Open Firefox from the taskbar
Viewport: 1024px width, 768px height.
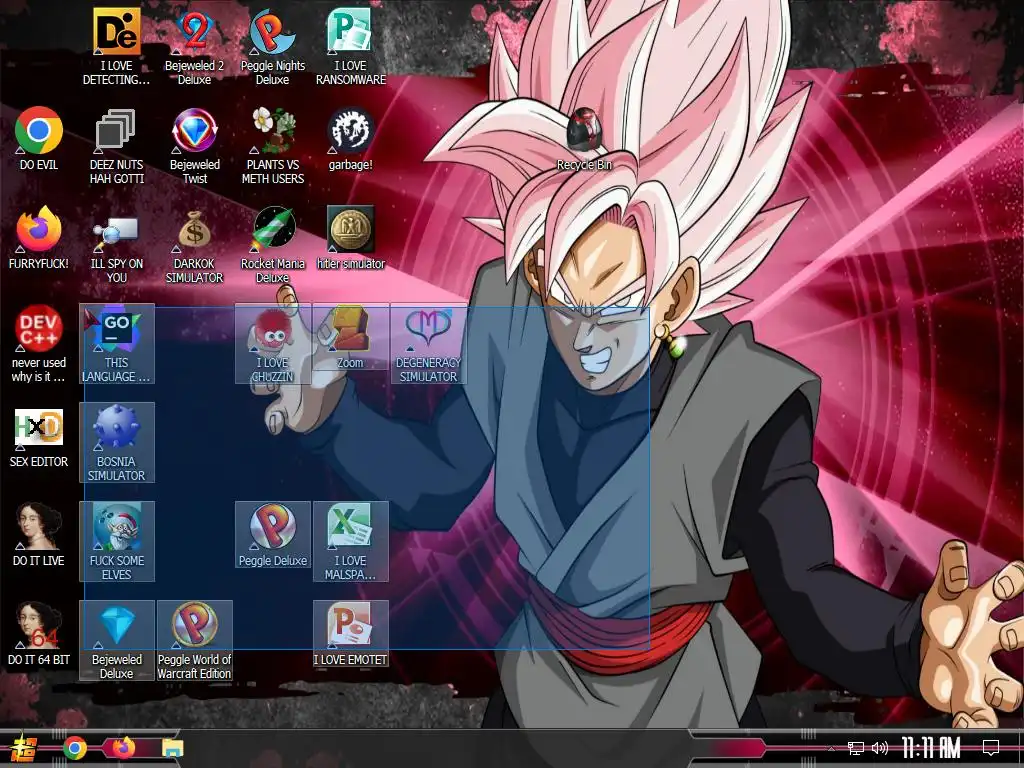pyautogui.click(x=123, y=748)
